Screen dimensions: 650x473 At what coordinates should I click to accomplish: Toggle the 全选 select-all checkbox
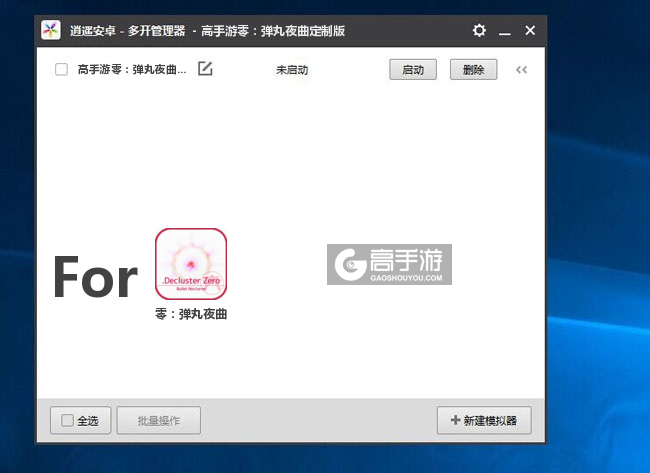(67, 420)
